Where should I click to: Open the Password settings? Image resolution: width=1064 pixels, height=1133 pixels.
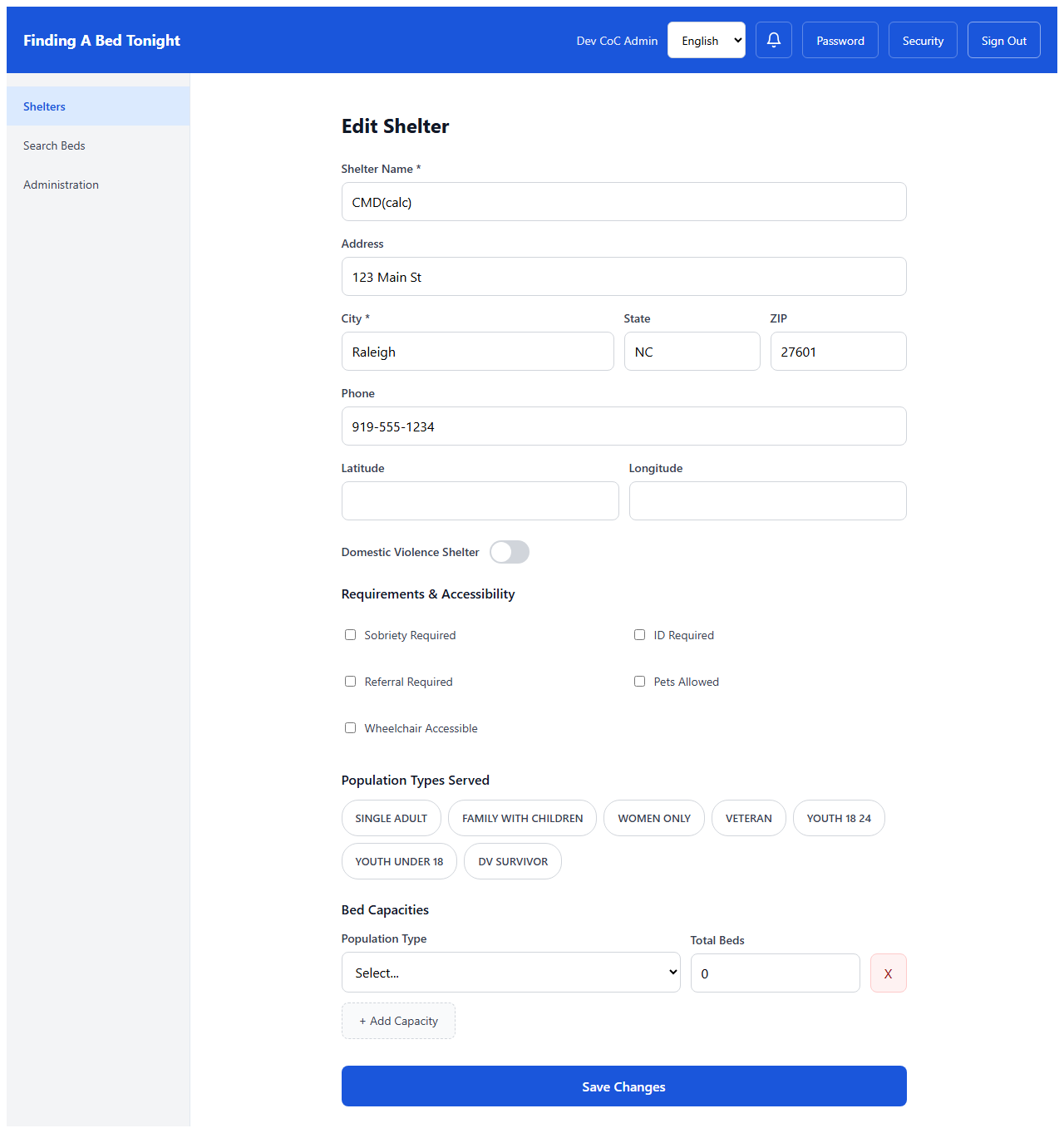(840, 40)
